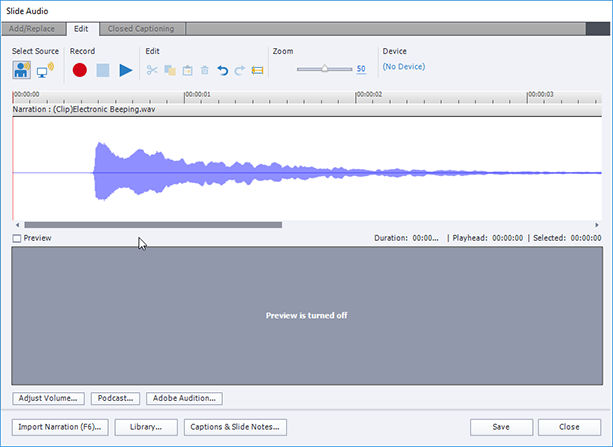
Task: Open the Adjust Volume dialog
Action: (x=48, y=398)
